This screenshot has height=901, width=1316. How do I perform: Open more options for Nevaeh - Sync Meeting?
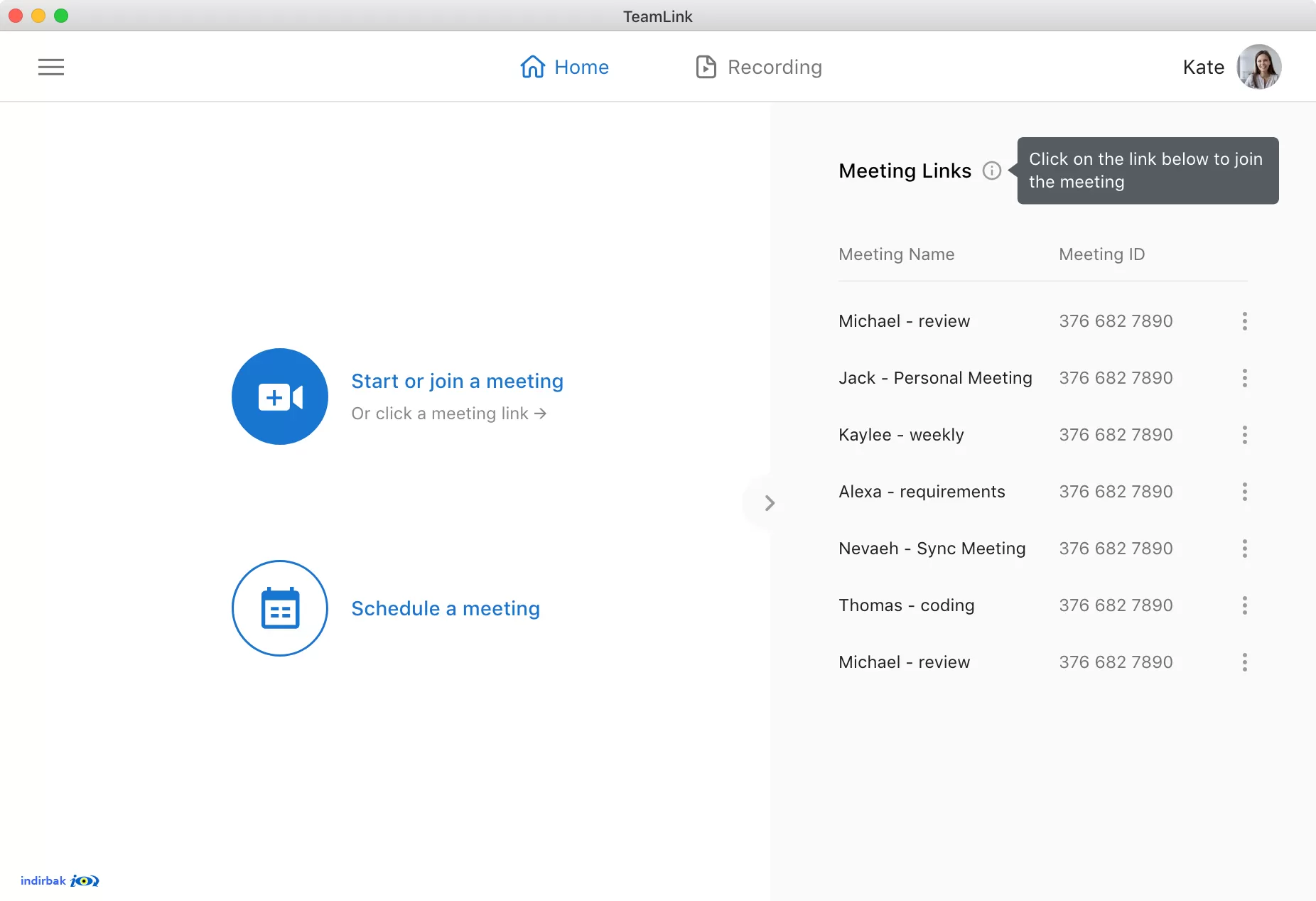(1244, 549)
